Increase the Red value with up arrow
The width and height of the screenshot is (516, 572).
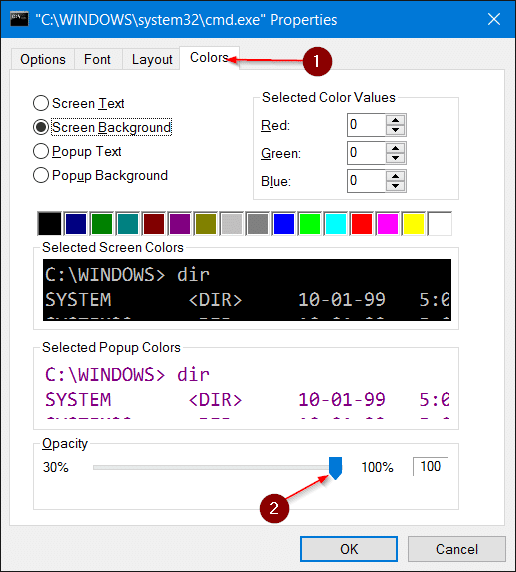click(x=396, y=120)
